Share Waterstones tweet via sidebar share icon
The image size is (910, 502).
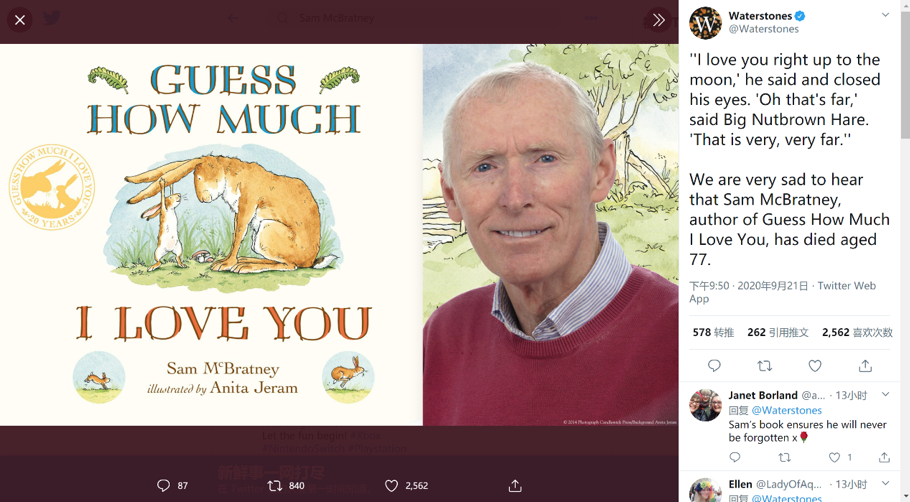[865, 366]
